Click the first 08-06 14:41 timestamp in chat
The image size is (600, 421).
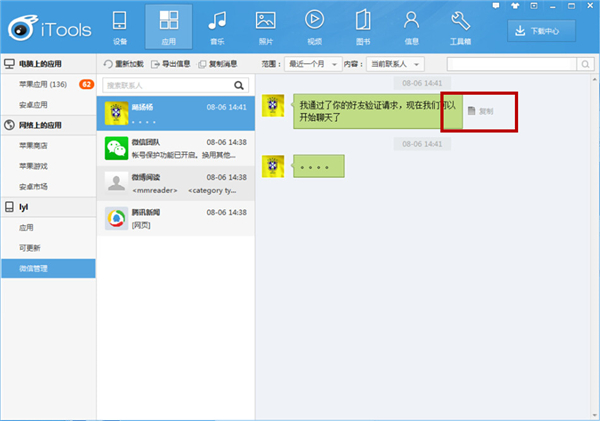pyautogui.click(x=422, y=83)
